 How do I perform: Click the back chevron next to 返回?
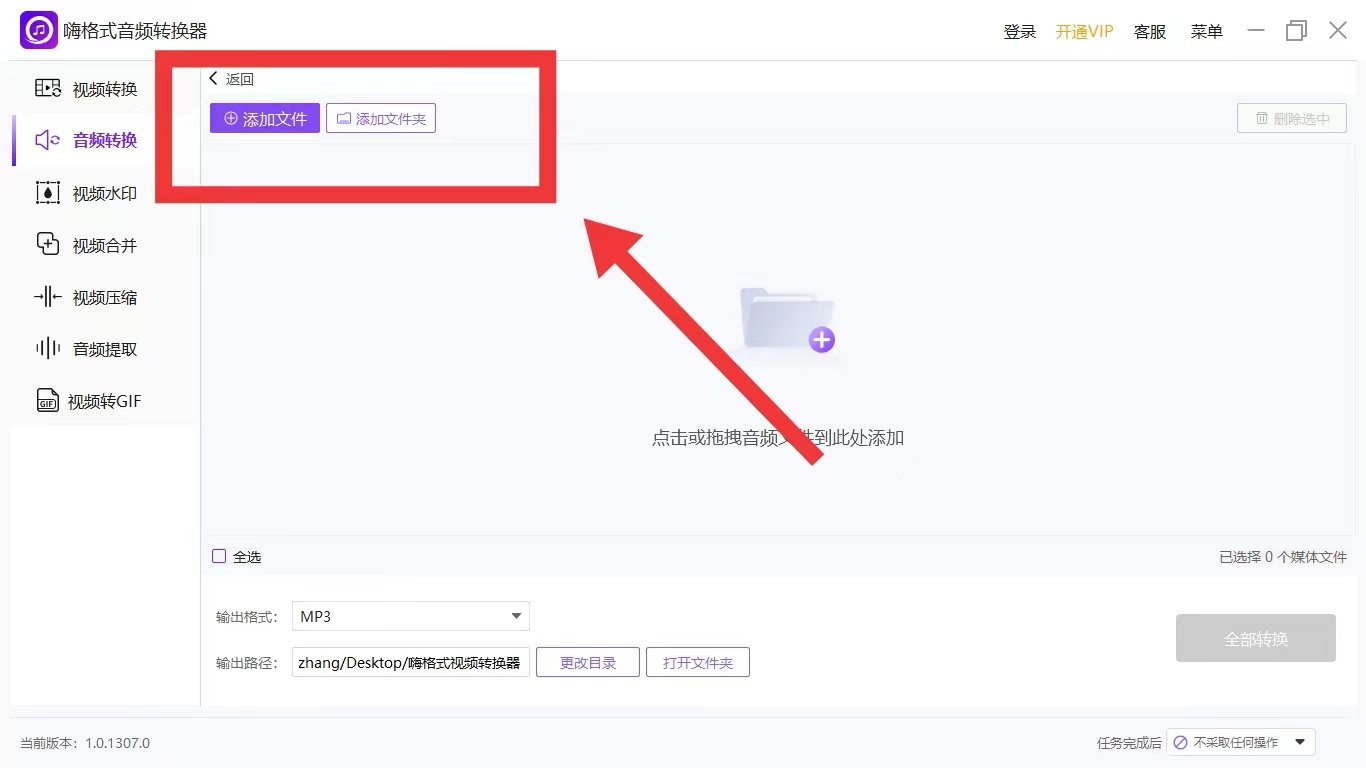pyautogui.click(x=214, y=79)
